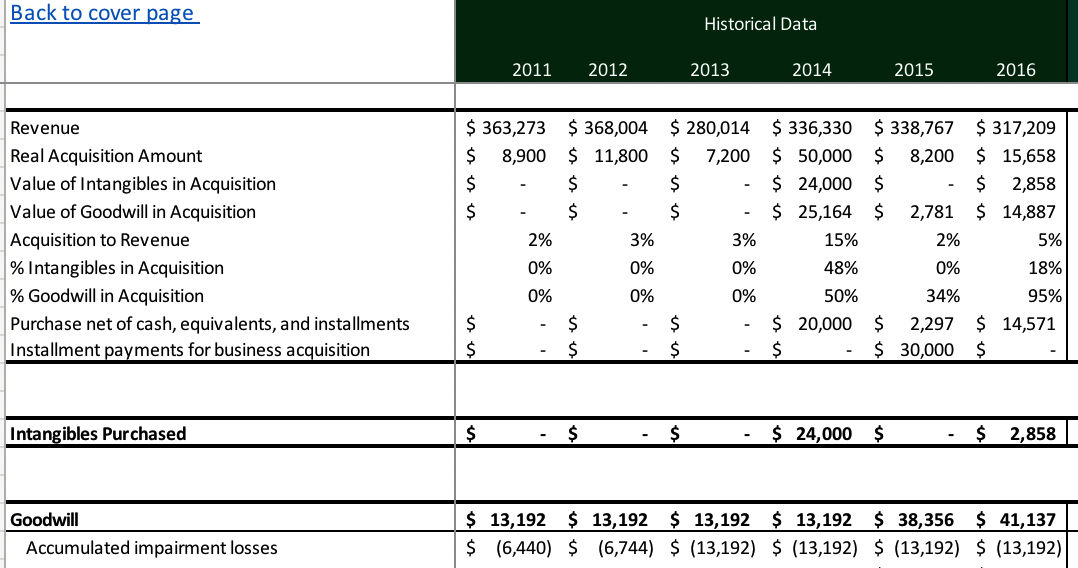Select the 2011 year column header
The image size is (1078, 568).
530,70
